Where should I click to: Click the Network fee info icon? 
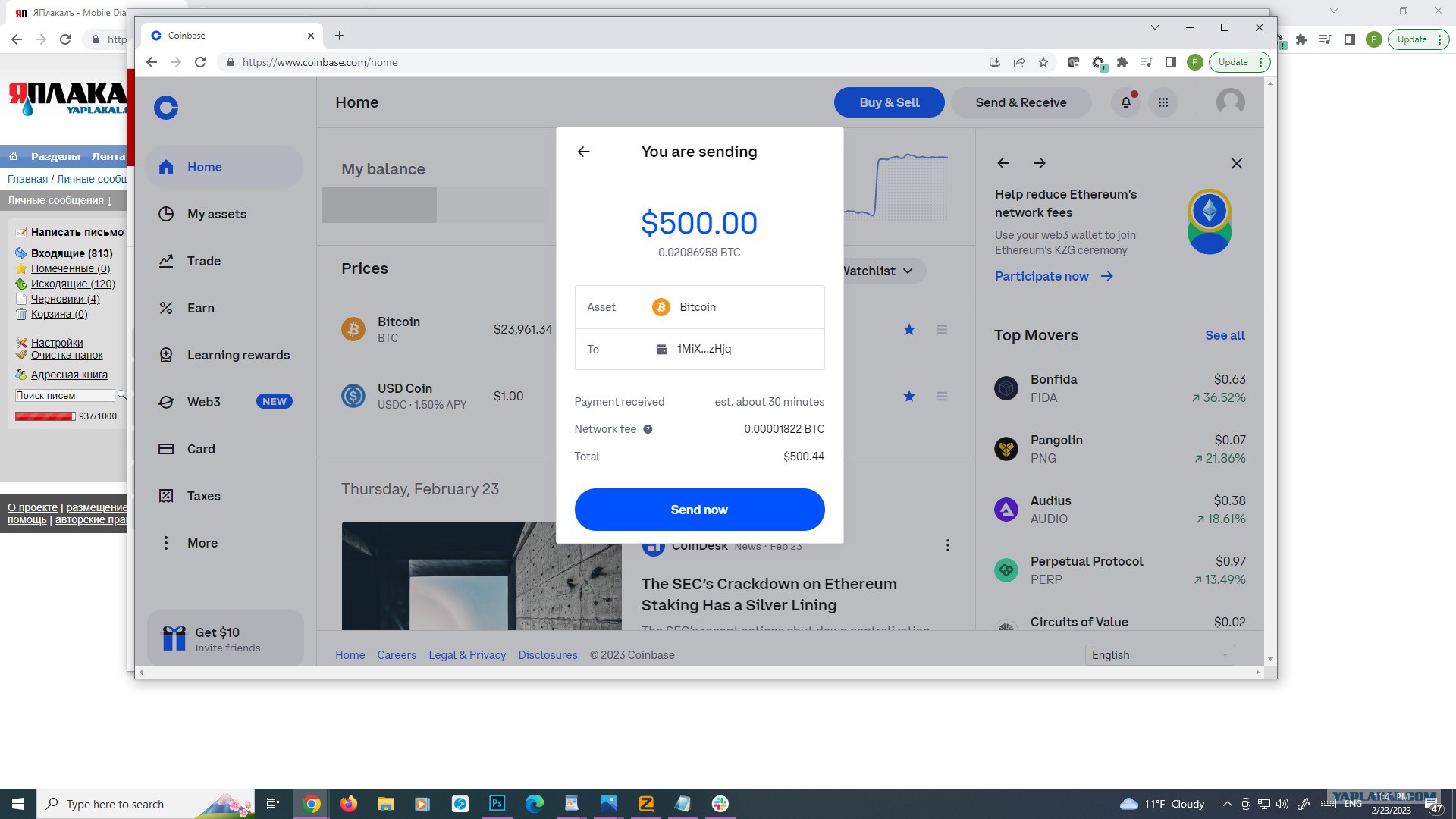(648, 429)
